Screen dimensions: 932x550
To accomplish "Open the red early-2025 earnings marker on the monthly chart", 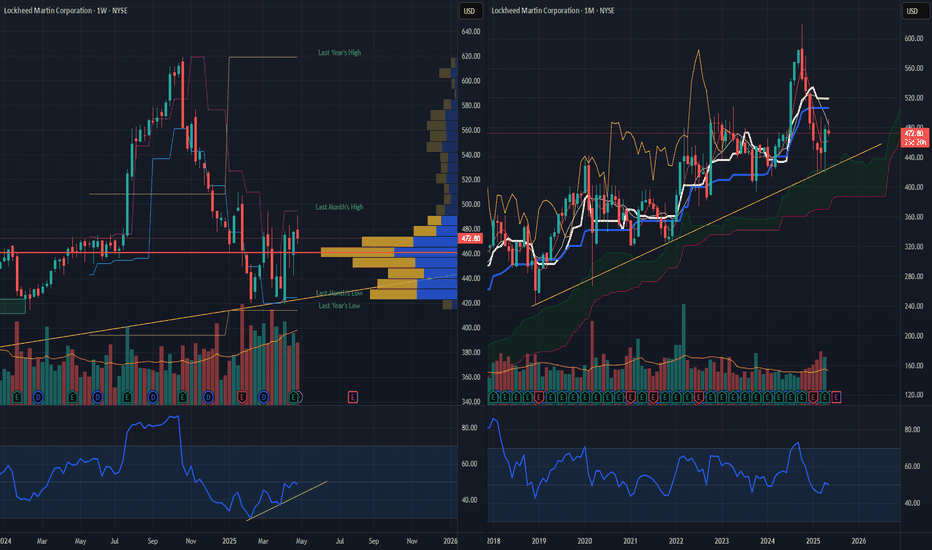I will (x=813, y=397).
